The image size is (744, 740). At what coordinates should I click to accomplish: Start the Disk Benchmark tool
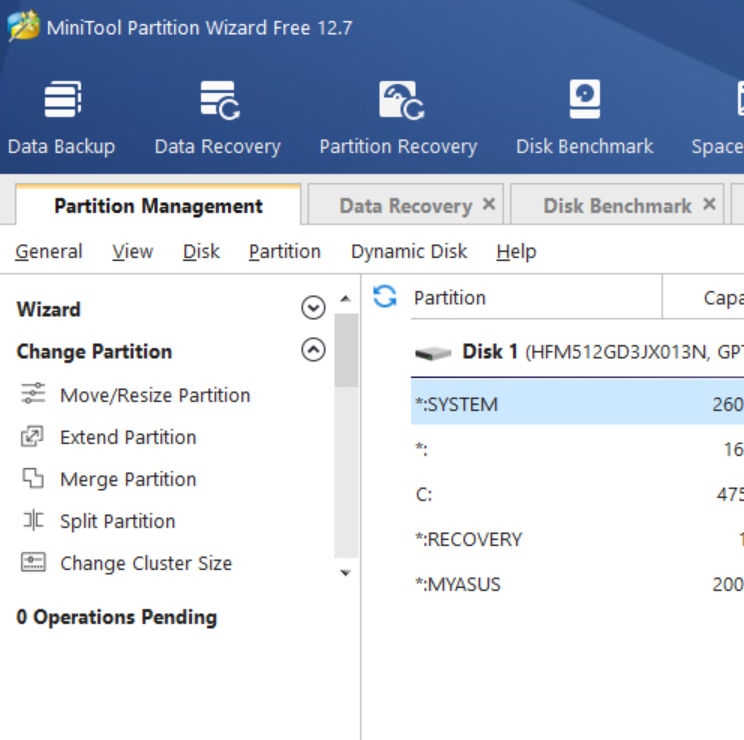(585, 119)
